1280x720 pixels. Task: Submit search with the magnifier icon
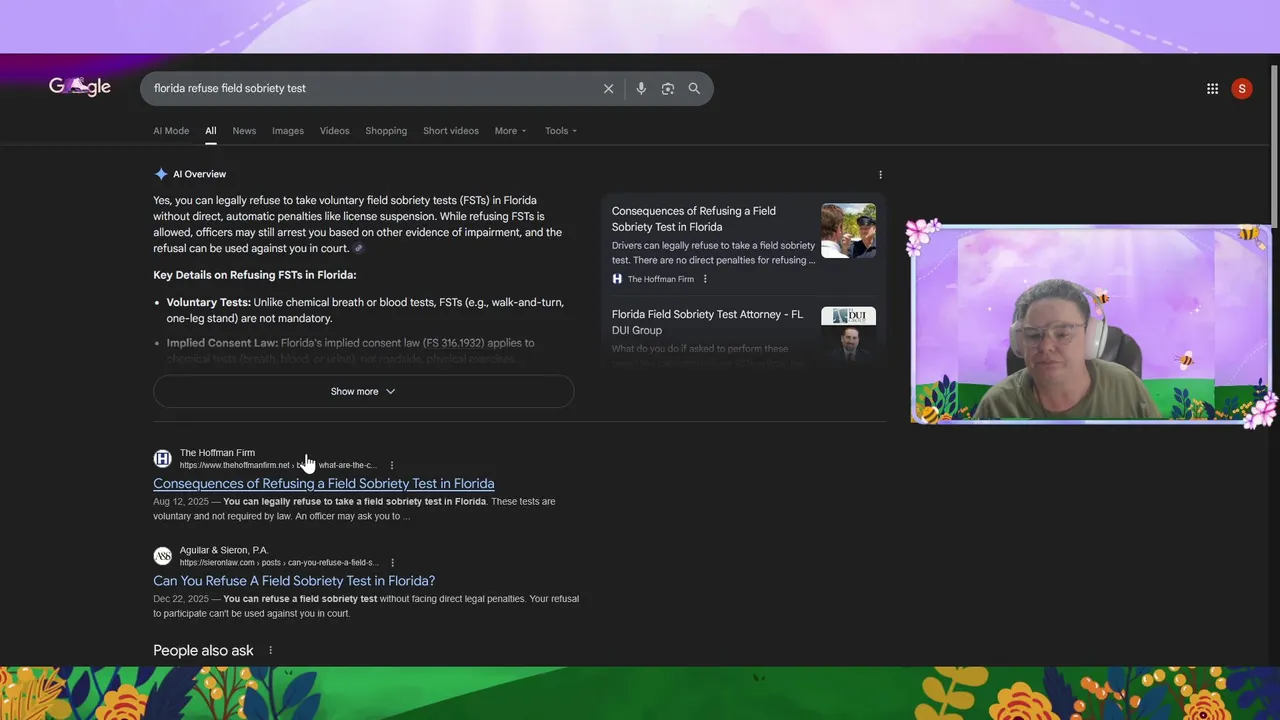coord(694,88)
